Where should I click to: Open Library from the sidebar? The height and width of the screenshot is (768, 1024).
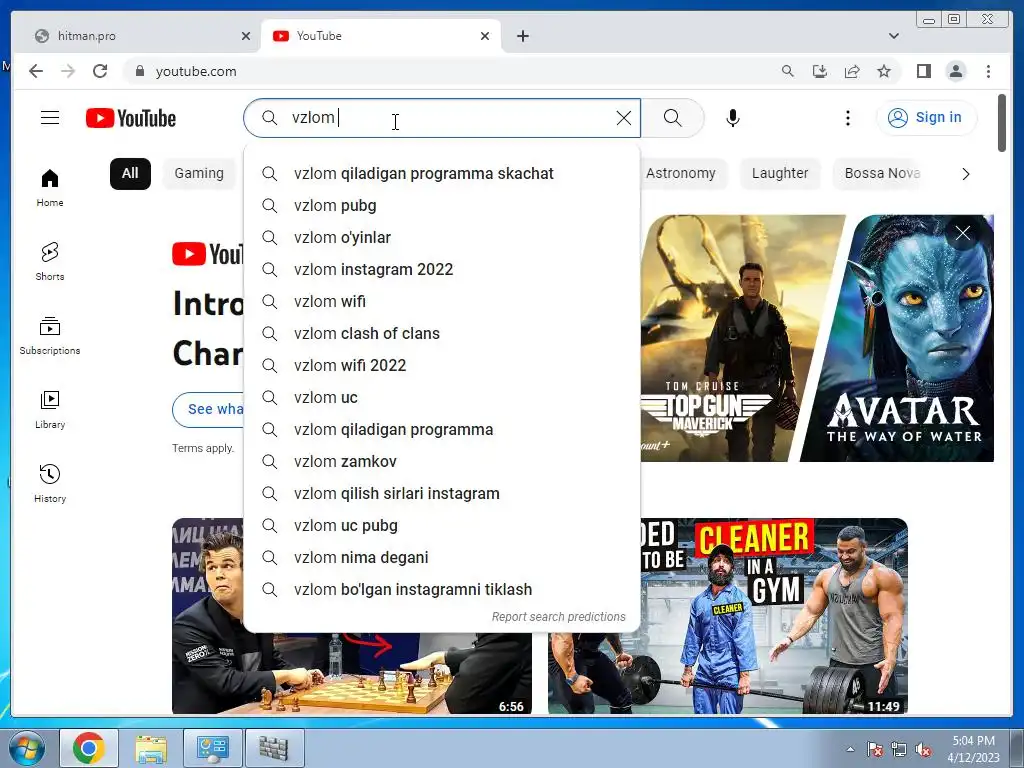tap(50, 409)
